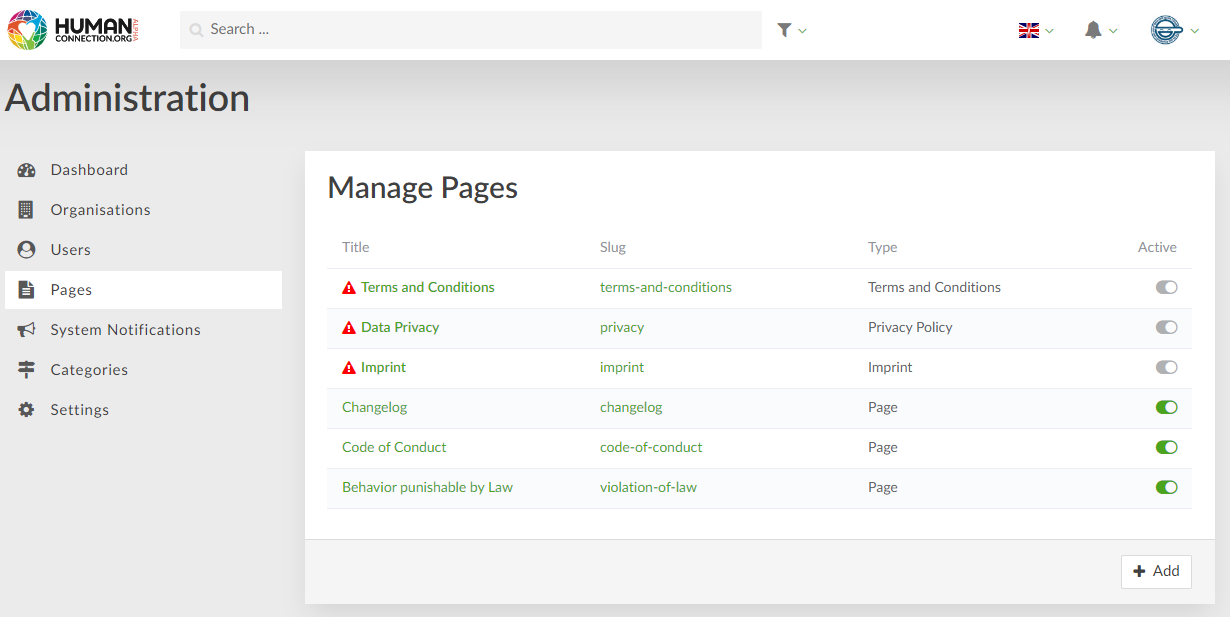This screenshot has height=617, width=1230.
Task: Expand the user menu chevron
Action: tap(1194, 31)
